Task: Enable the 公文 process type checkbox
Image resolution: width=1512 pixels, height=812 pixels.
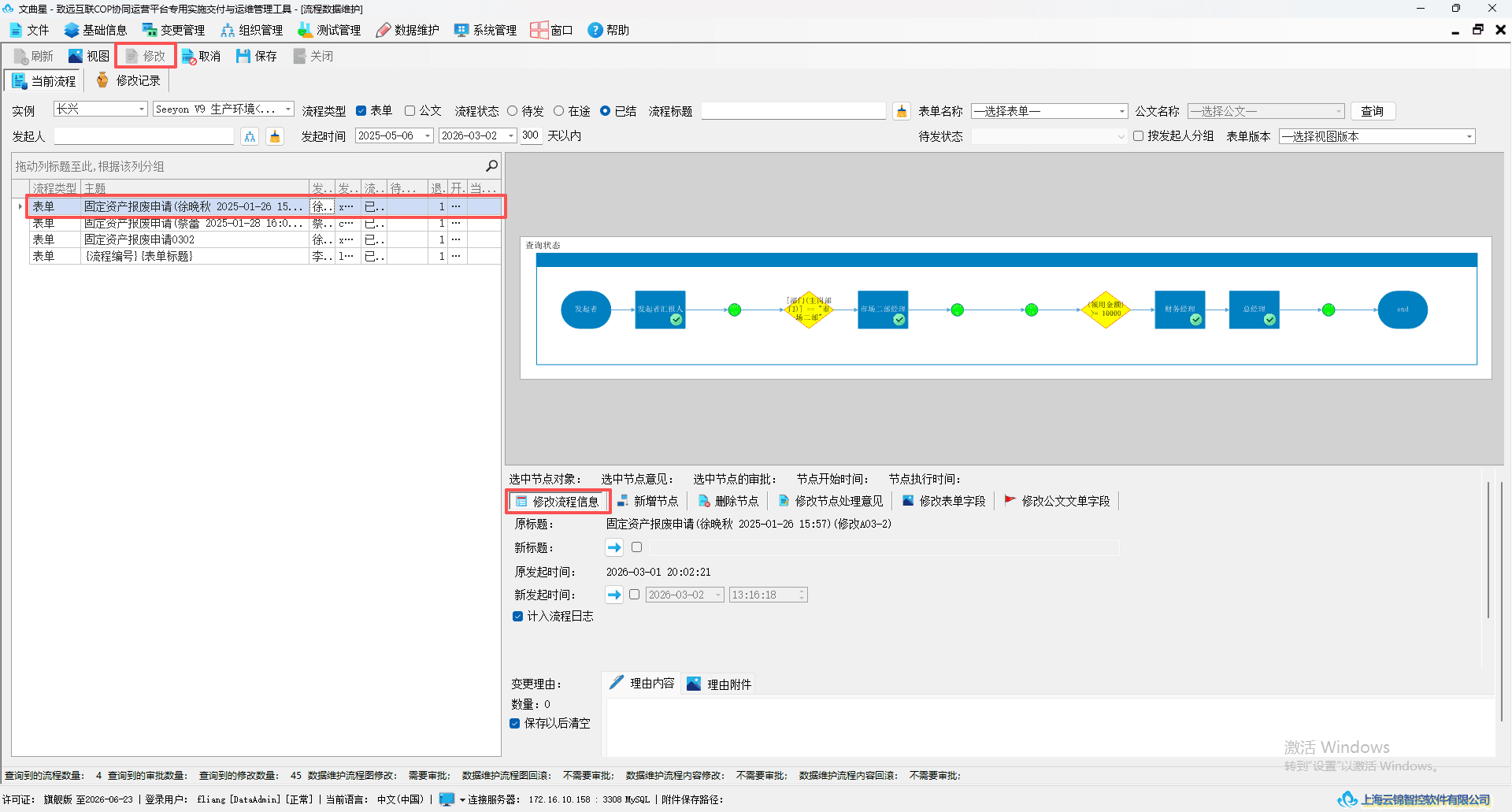Action: click(x=409, y=111)
